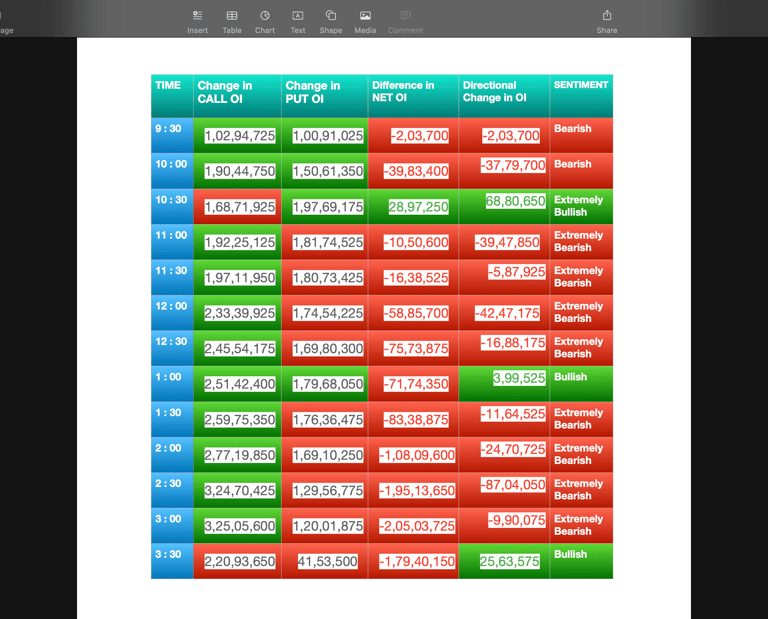Select directional value 25,63,575

(x=509, y=561)
